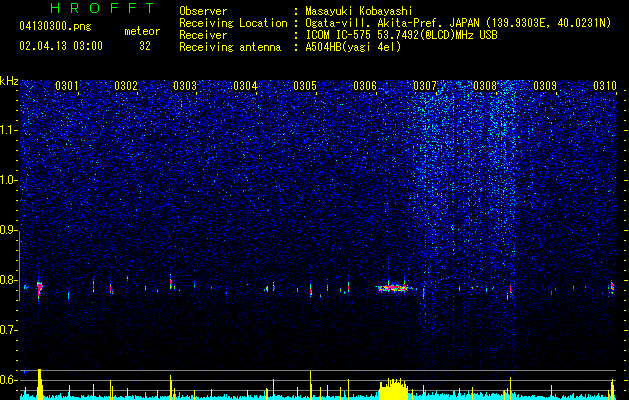Image resolution: width=629 pixels, height=400 pixels.
Task: Click the 0308 time marker
Action: click(485, 86)
